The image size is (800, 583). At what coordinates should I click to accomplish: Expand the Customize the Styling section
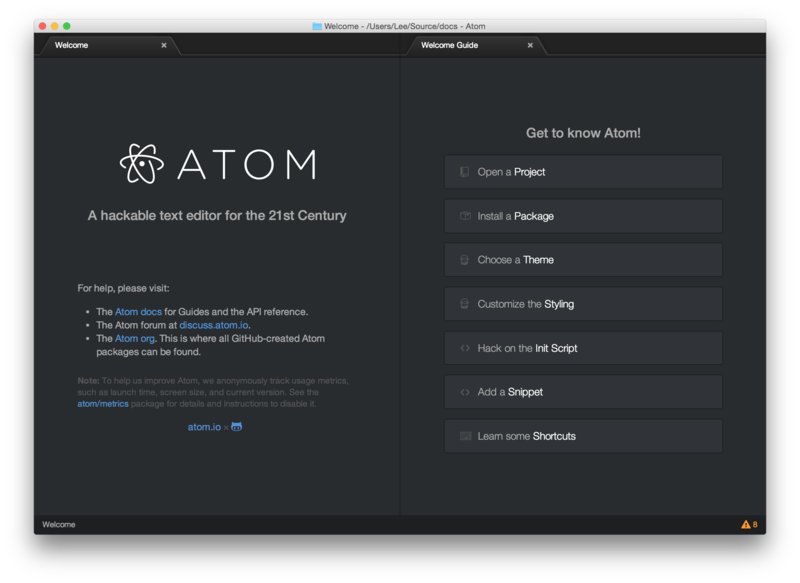(583, 304)
